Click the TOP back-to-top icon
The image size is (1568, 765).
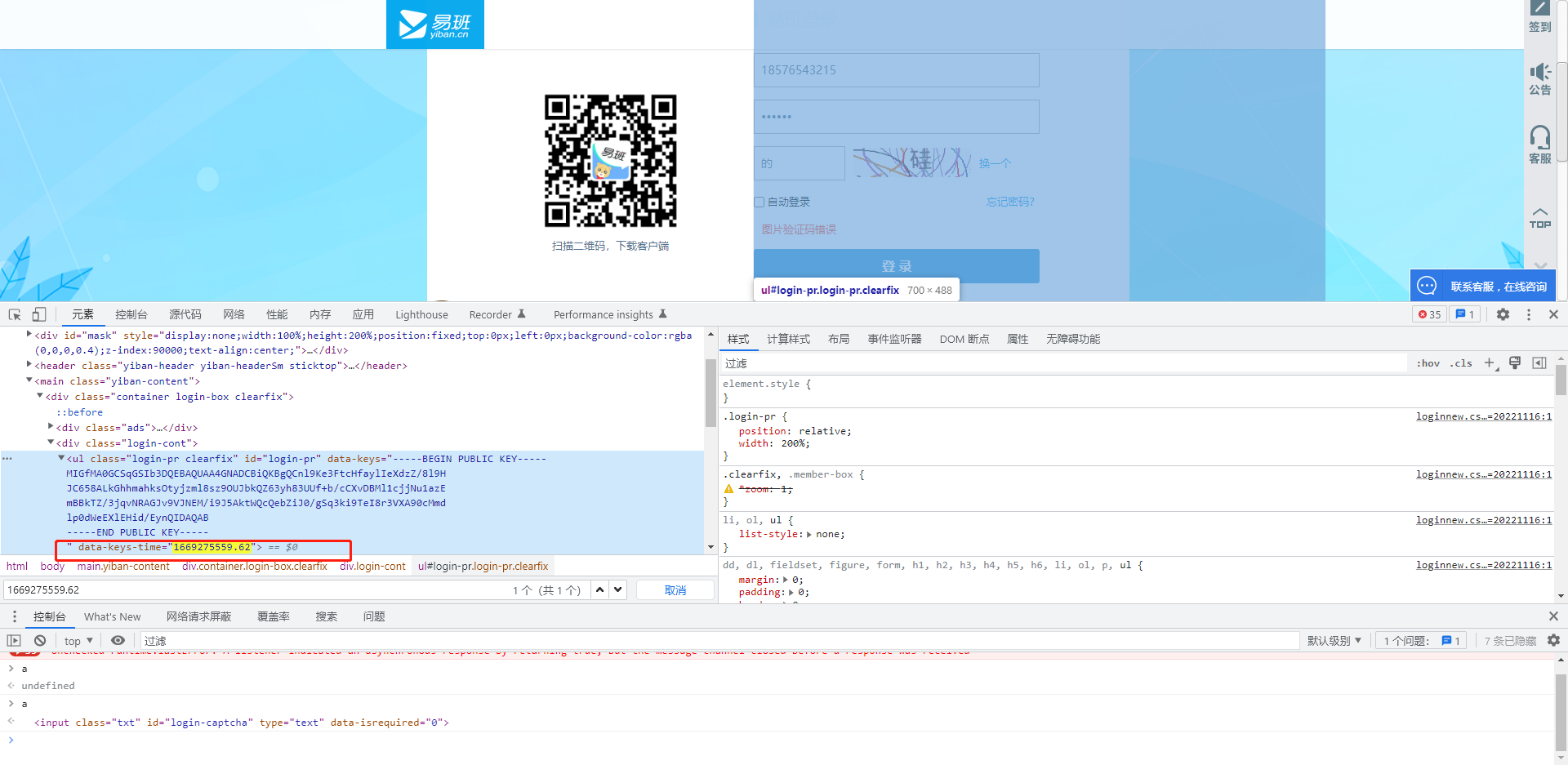(1539, 218)
